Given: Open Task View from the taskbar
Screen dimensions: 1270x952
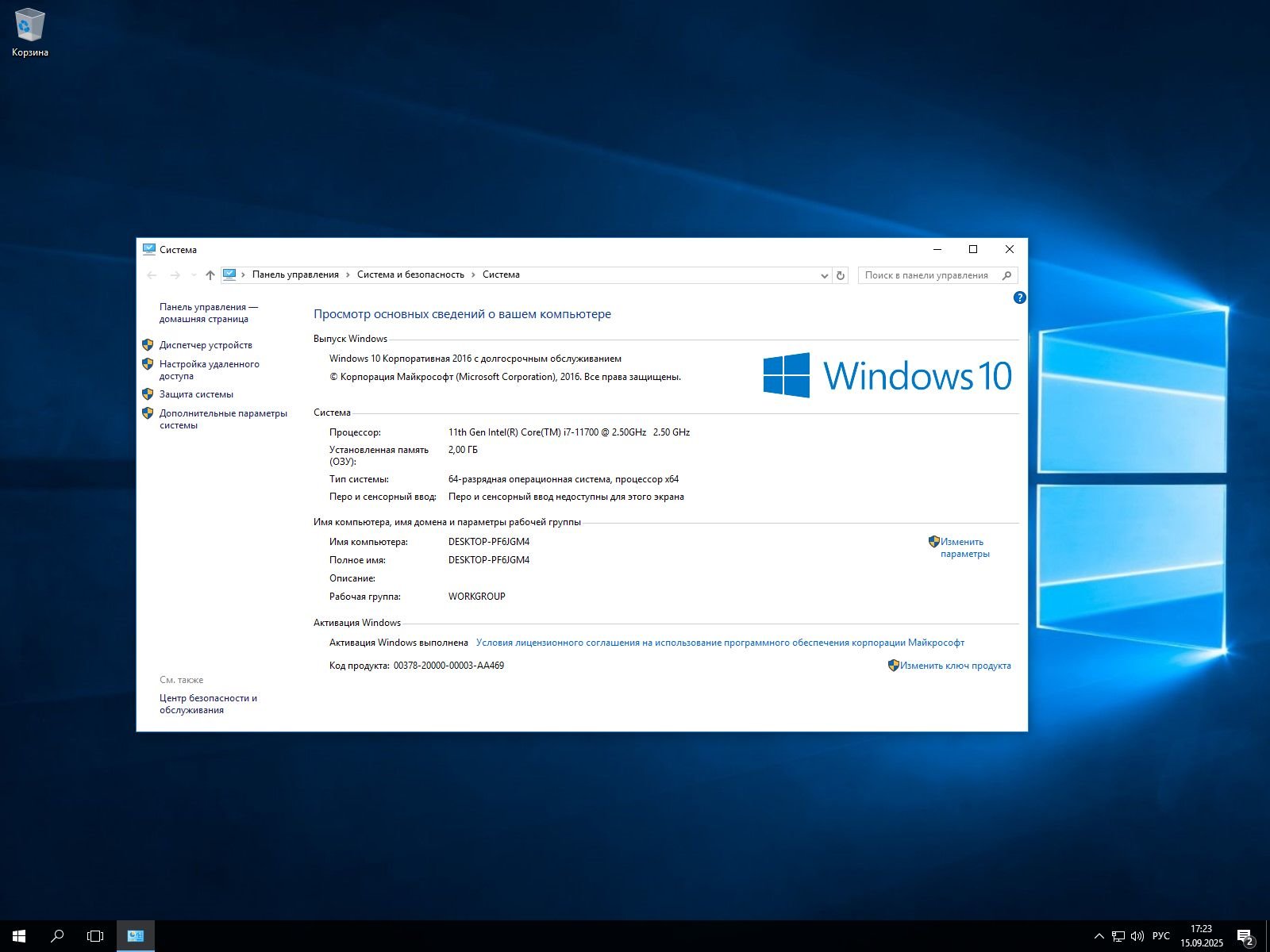Looking at the screenshot, I should (x=95, y=936).
